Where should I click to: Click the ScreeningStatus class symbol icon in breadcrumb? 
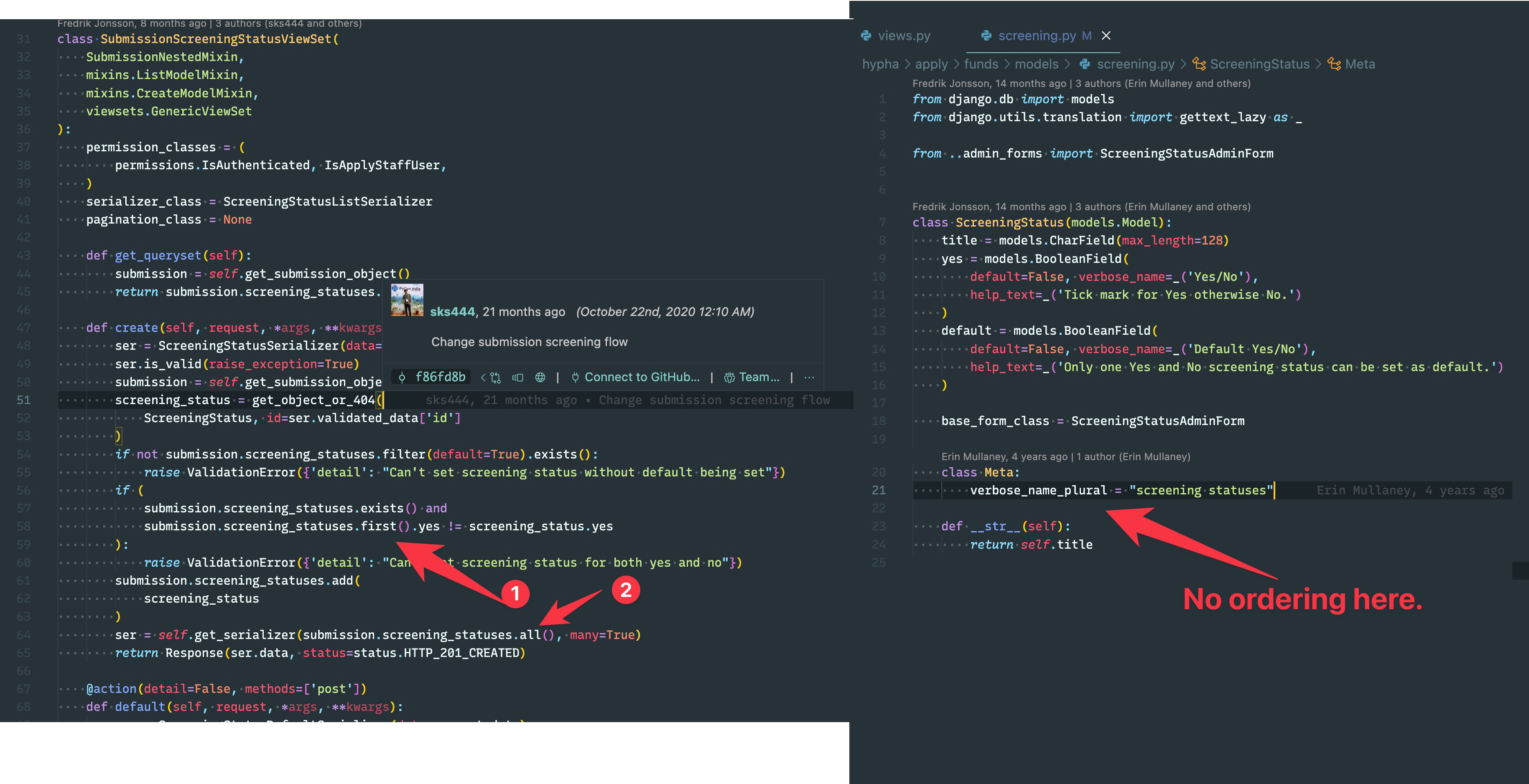pos(1199,64)
